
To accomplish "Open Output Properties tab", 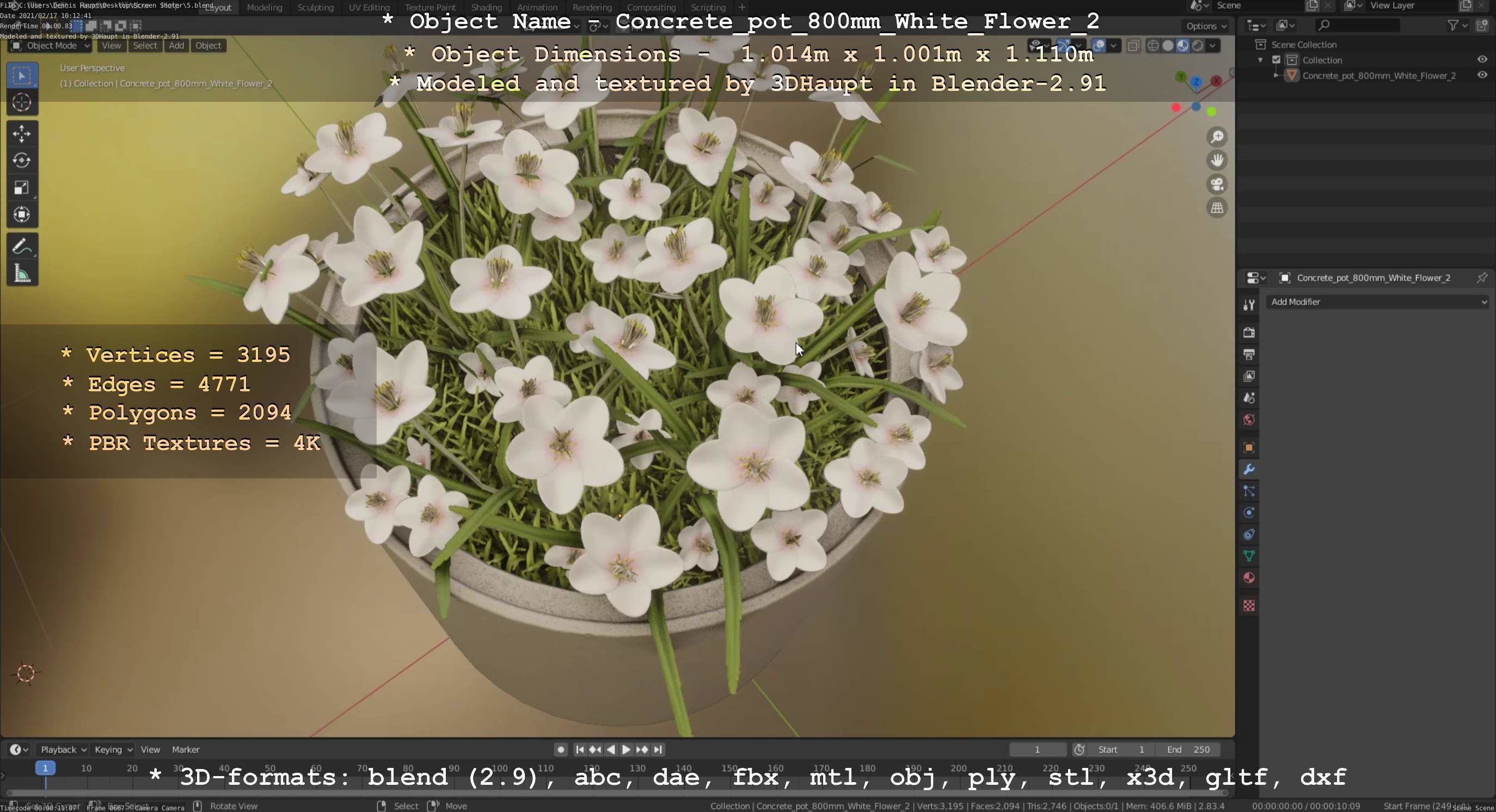I will pyautogui.click(x=1249, y=355).
